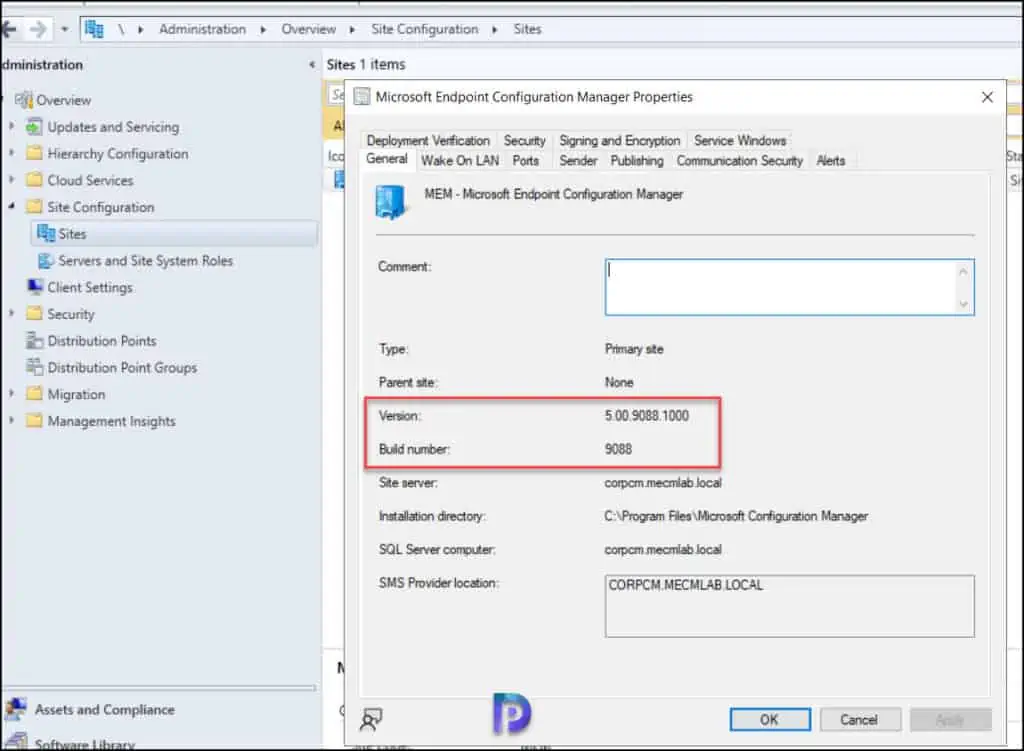Click the Cloud Services folder icon
The width and height of the screenshot is (1024, 751).
pyautogui.click(x=34, y=180)
